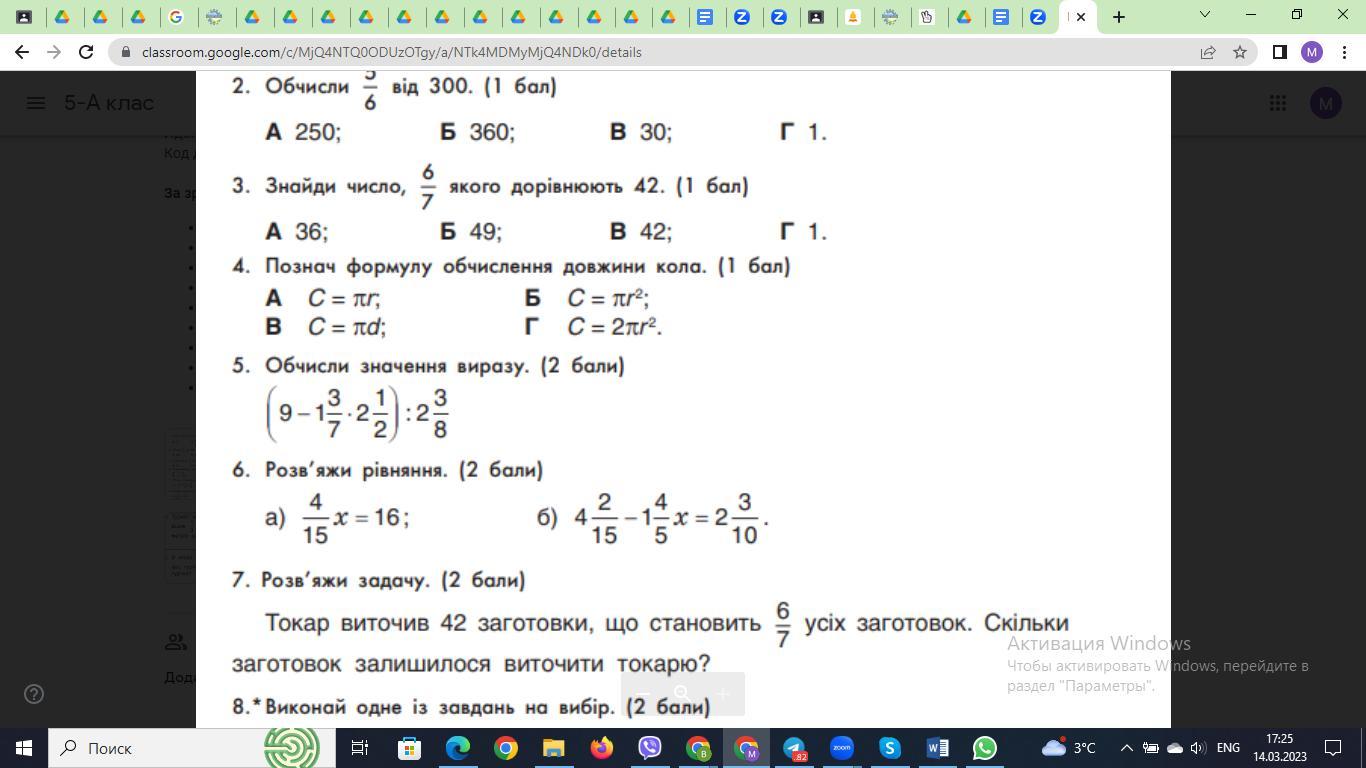Open Zoom from the taskbar
This screenshot has width=1366, height=768.
842,748
